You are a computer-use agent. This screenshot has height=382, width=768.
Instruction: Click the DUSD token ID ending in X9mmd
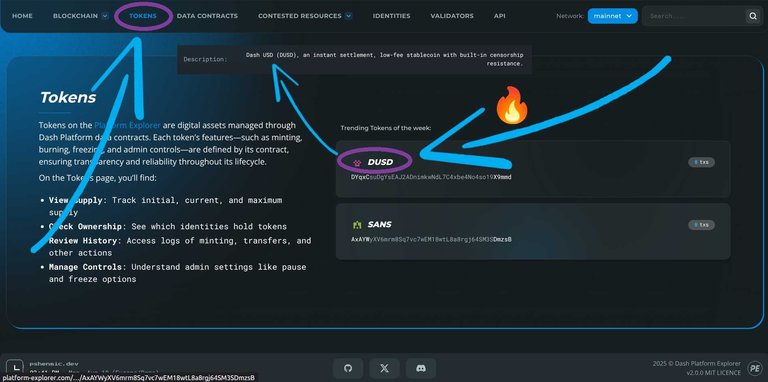pos(431,177)
